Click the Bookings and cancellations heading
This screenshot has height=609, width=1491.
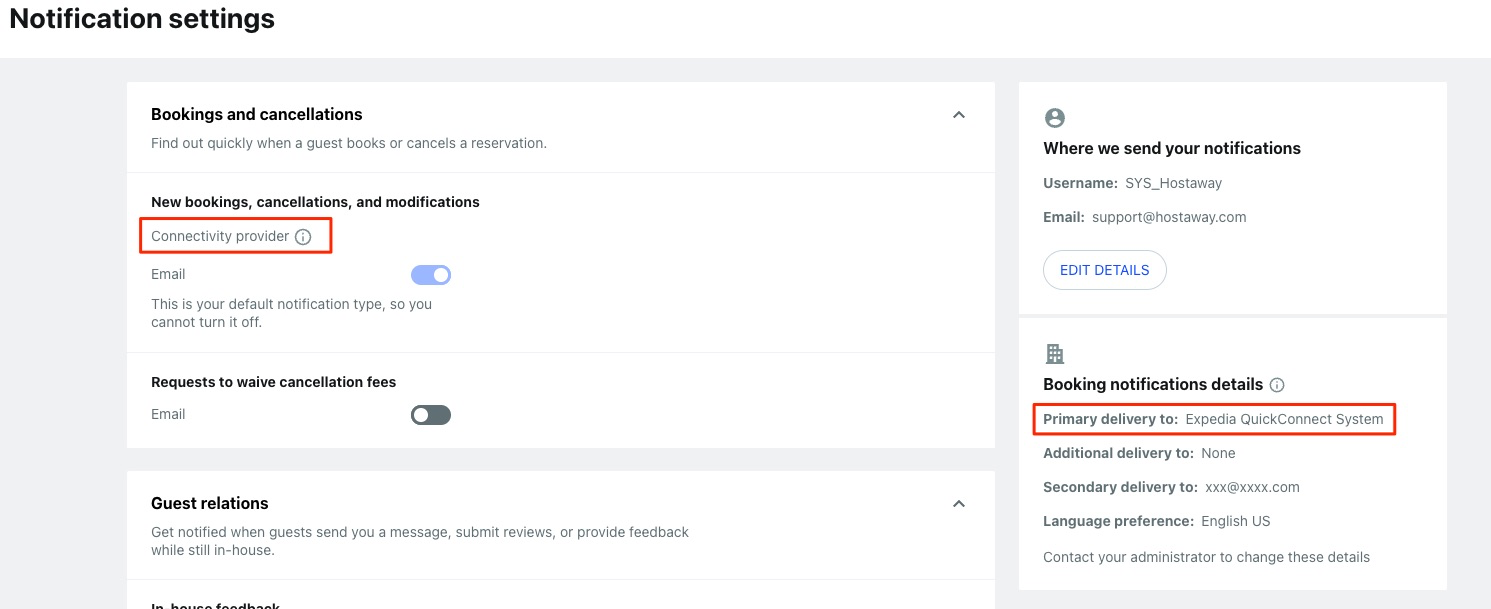pyautogui.click(x=257, y=114)
